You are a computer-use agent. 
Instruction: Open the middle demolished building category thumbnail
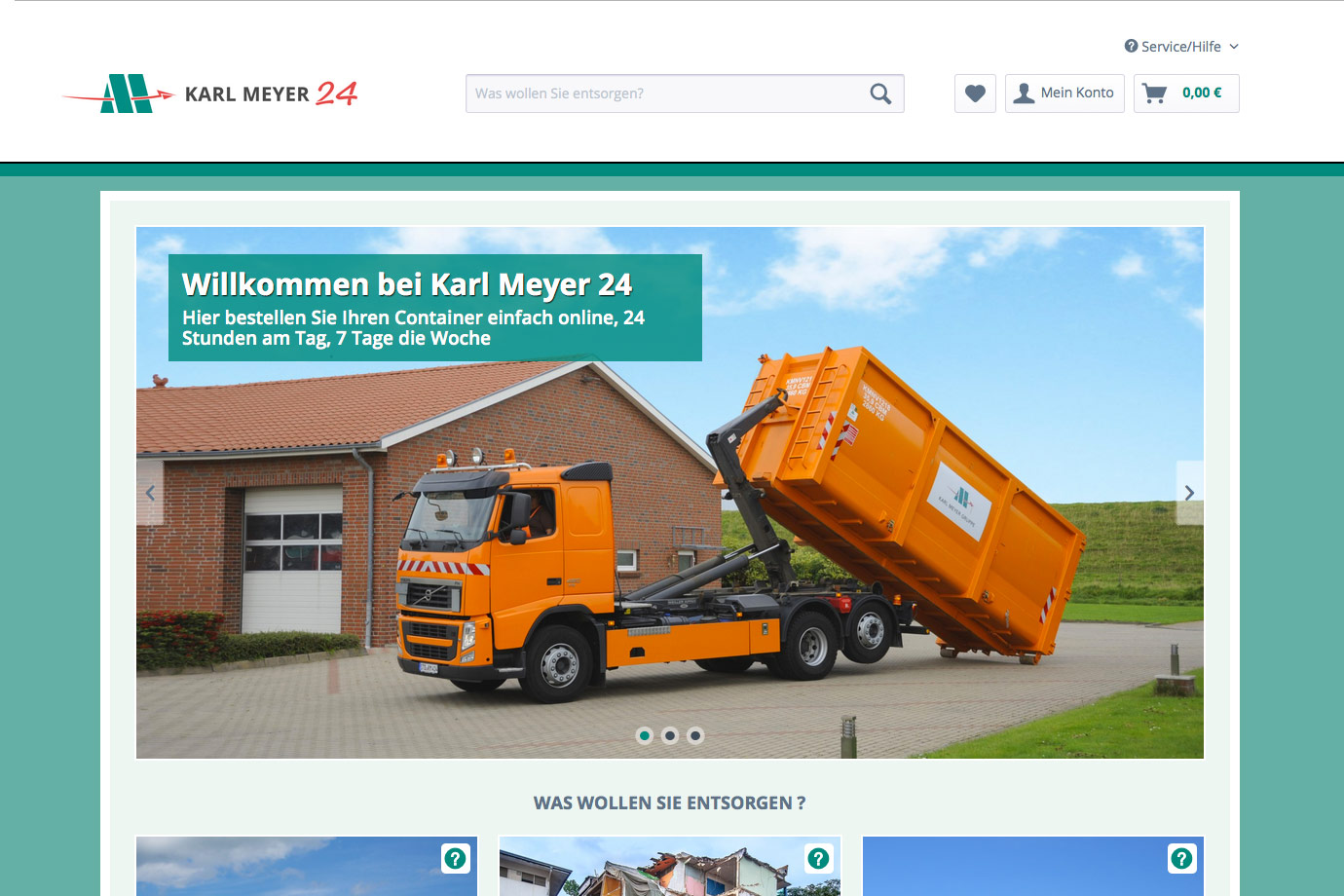click(670, 866)
